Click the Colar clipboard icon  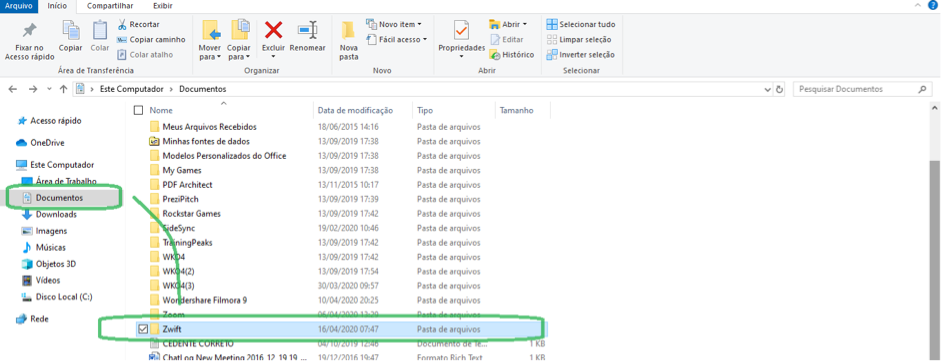(x=100, y=30)
